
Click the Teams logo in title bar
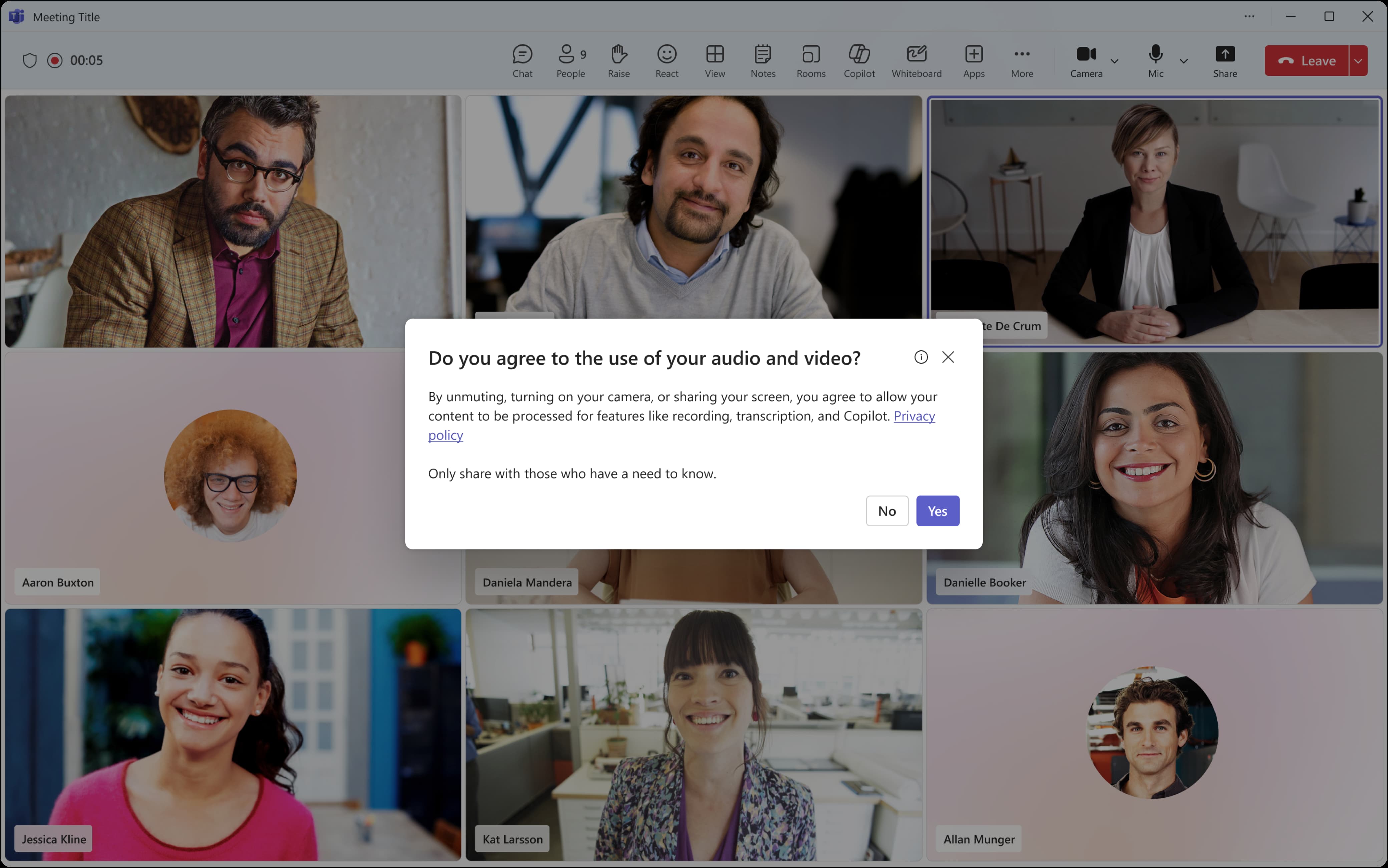tap(17, 17)
